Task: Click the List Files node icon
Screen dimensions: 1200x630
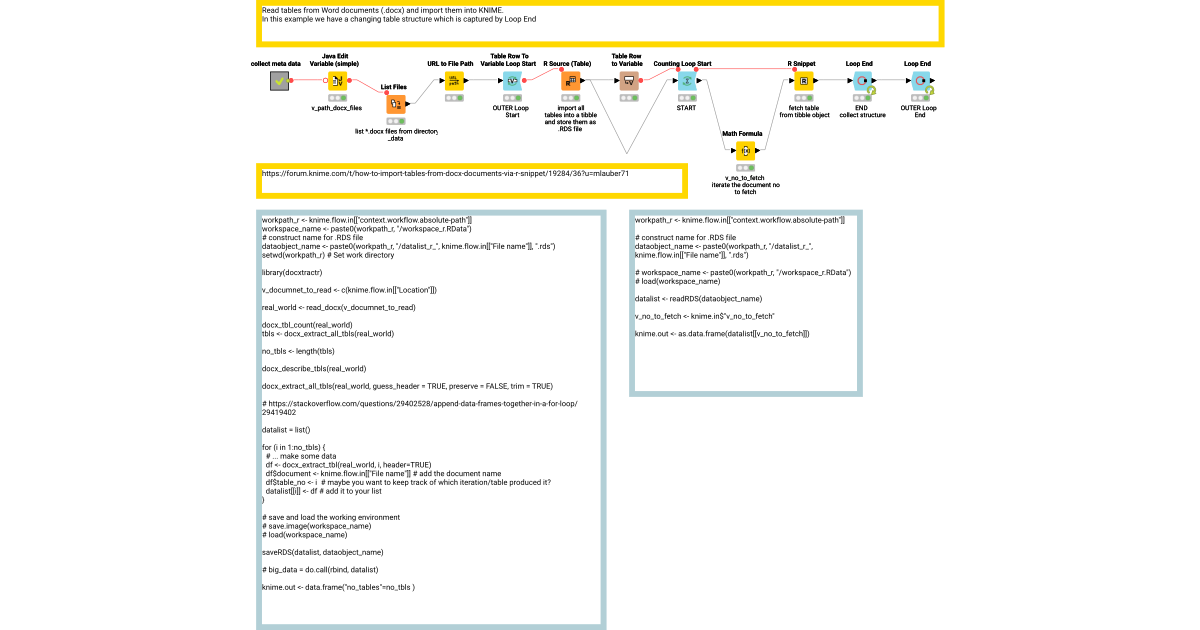Action: point(395,104)
